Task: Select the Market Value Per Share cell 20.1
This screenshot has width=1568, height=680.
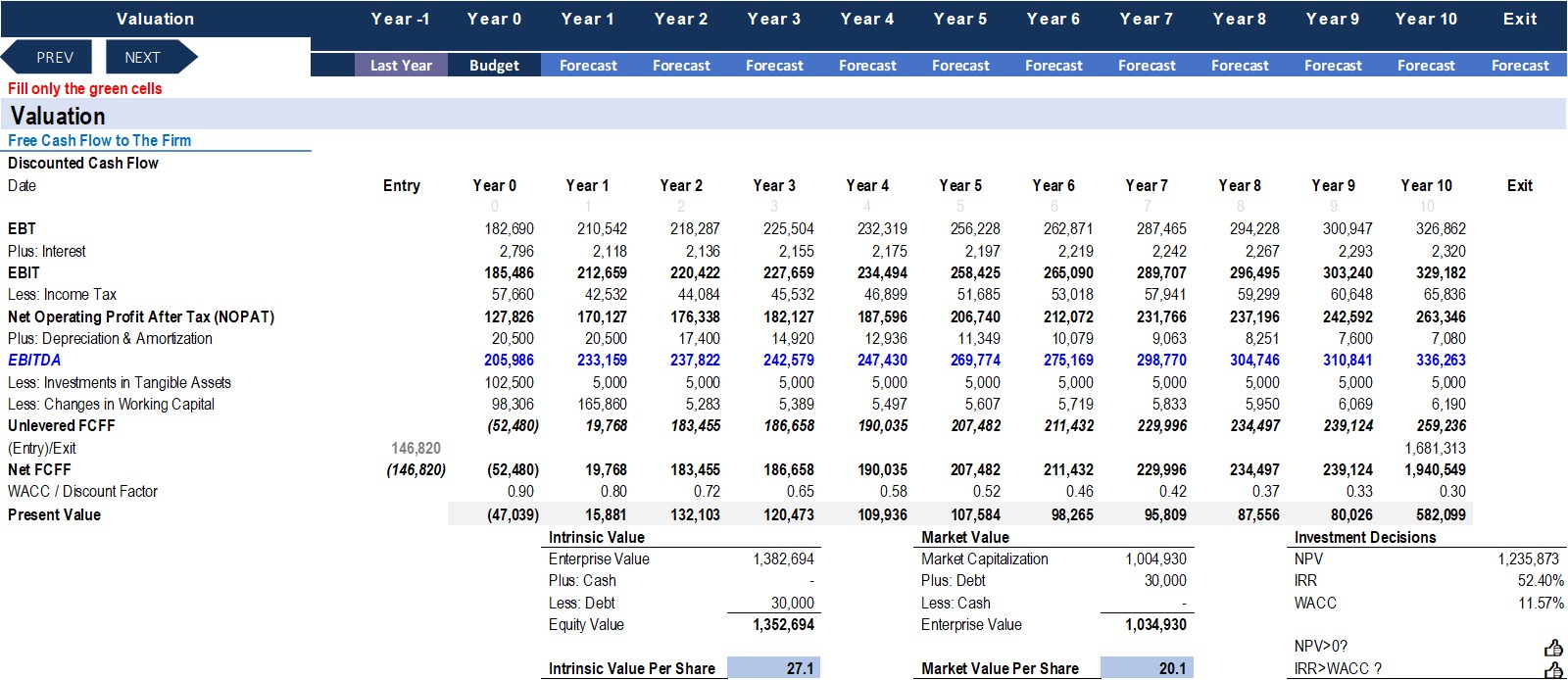Action: [1147, 668]
